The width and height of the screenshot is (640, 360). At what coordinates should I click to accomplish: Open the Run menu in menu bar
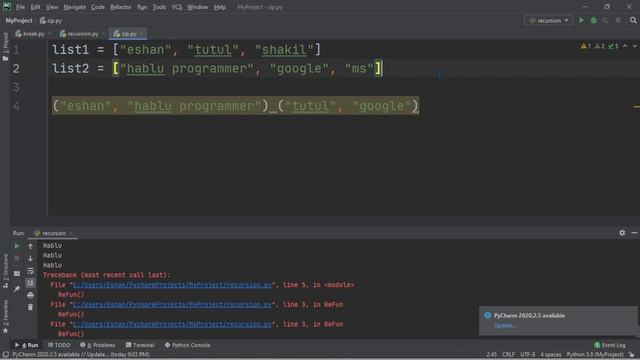coord(142,7)
